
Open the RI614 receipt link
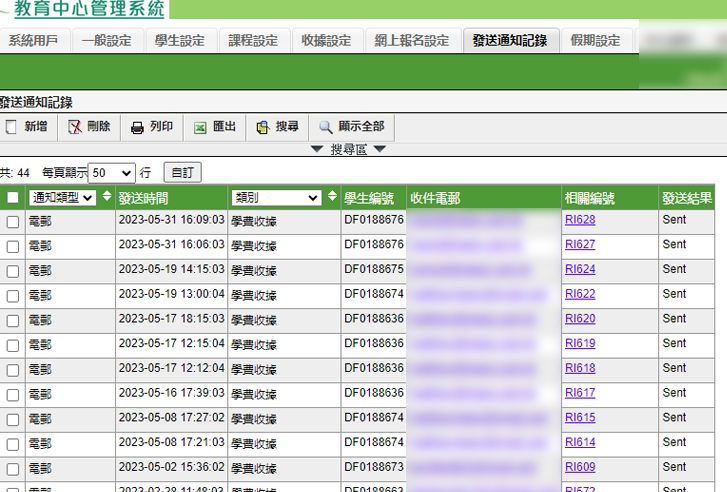pos(580,442)
